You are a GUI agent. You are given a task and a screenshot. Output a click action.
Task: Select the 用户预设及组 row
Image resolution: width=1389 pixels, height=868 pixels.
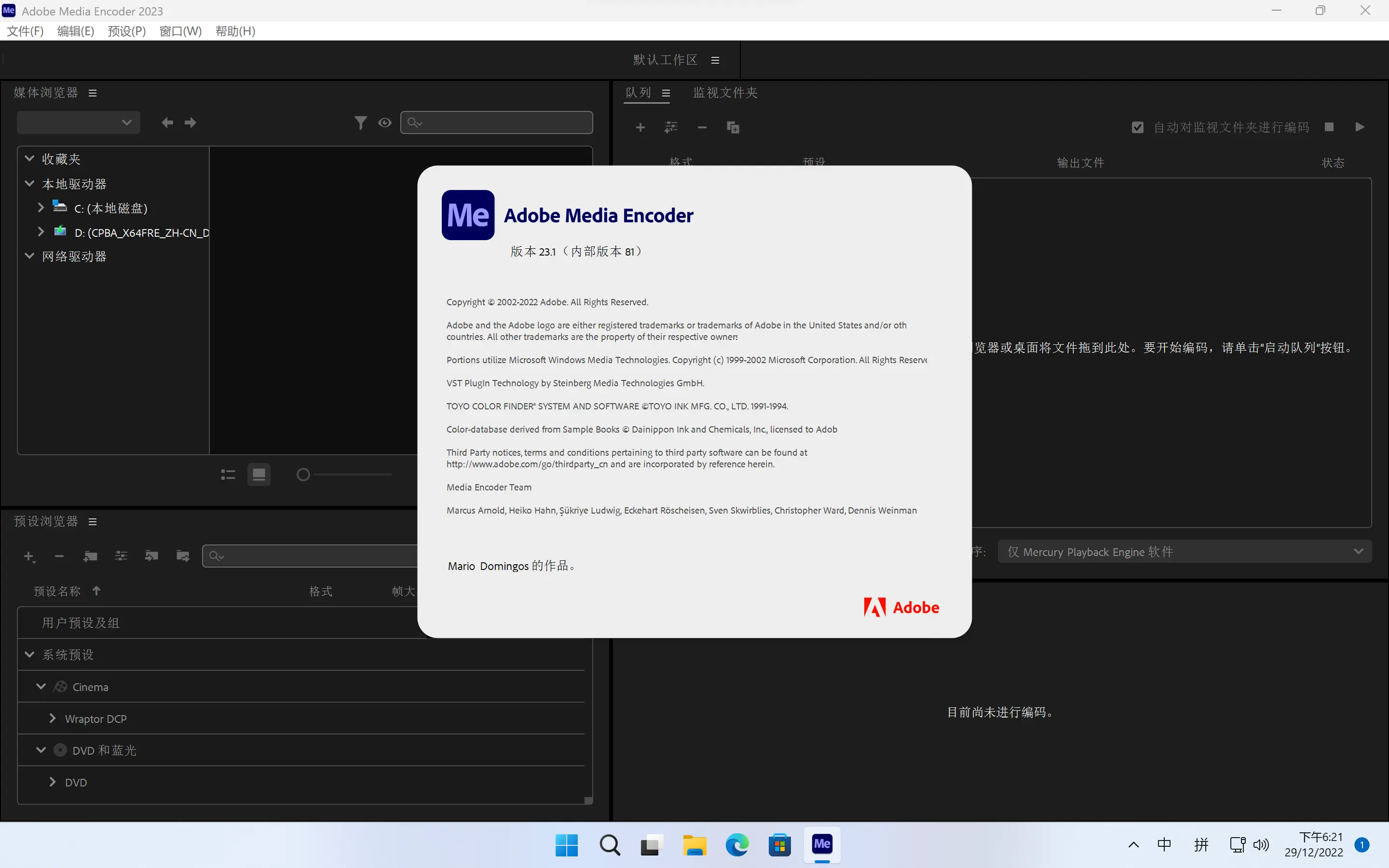pos(301,623)
